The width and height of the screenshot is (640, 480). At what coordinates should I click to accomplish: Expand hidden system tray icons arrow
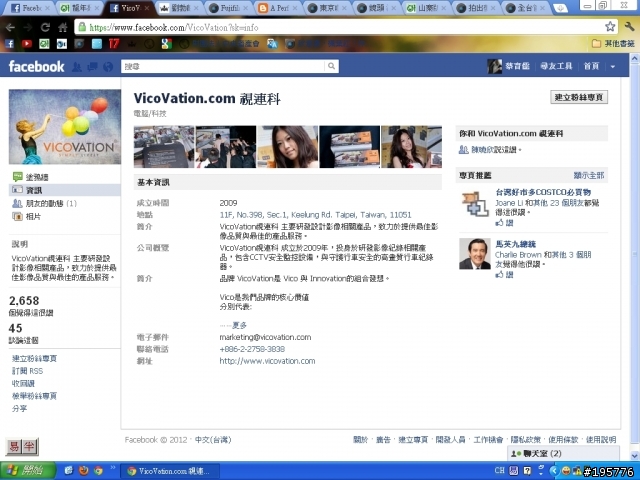coord(554,471)
